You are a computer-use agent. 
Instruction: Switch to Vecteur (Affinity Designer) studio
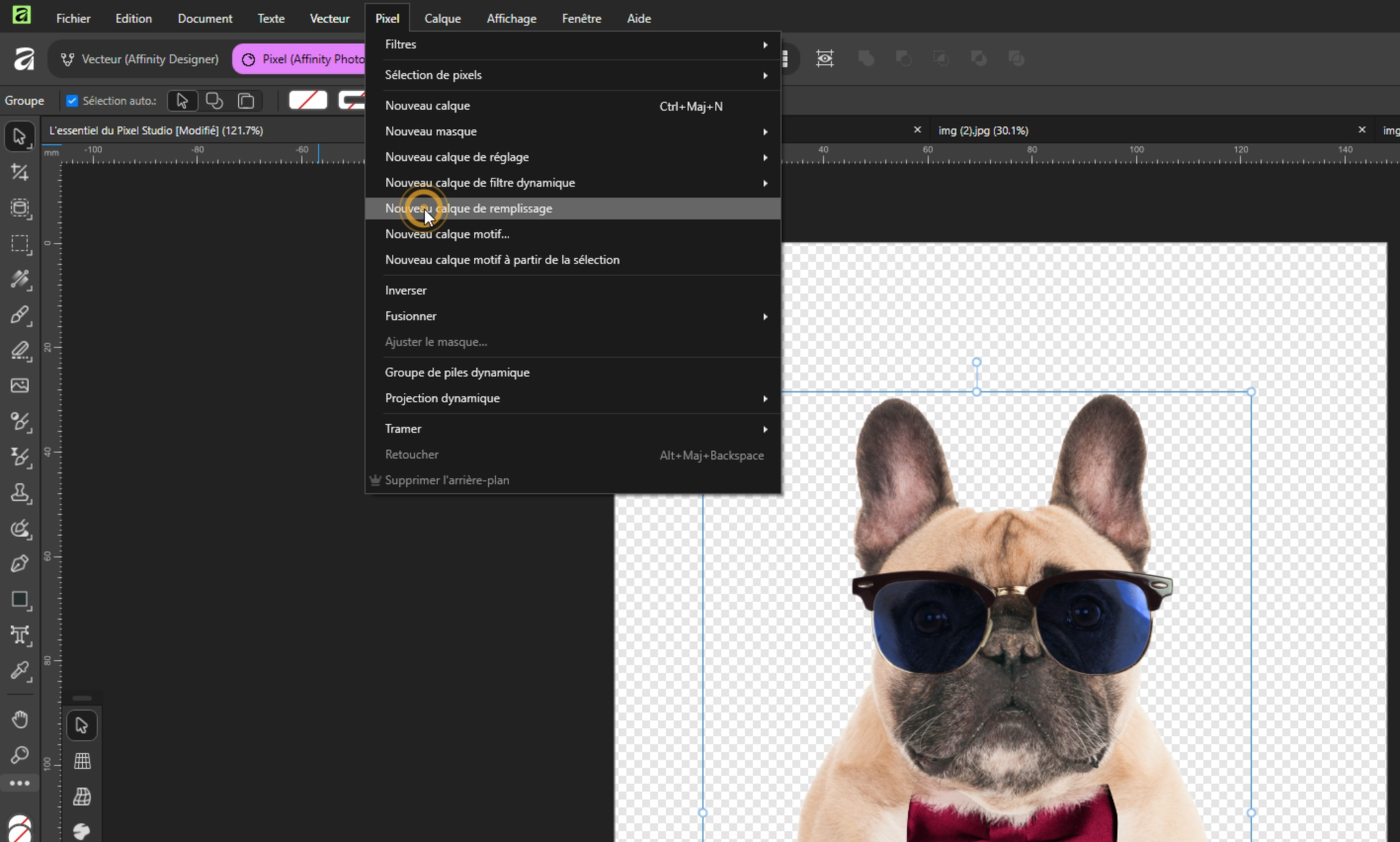(139, 59)
